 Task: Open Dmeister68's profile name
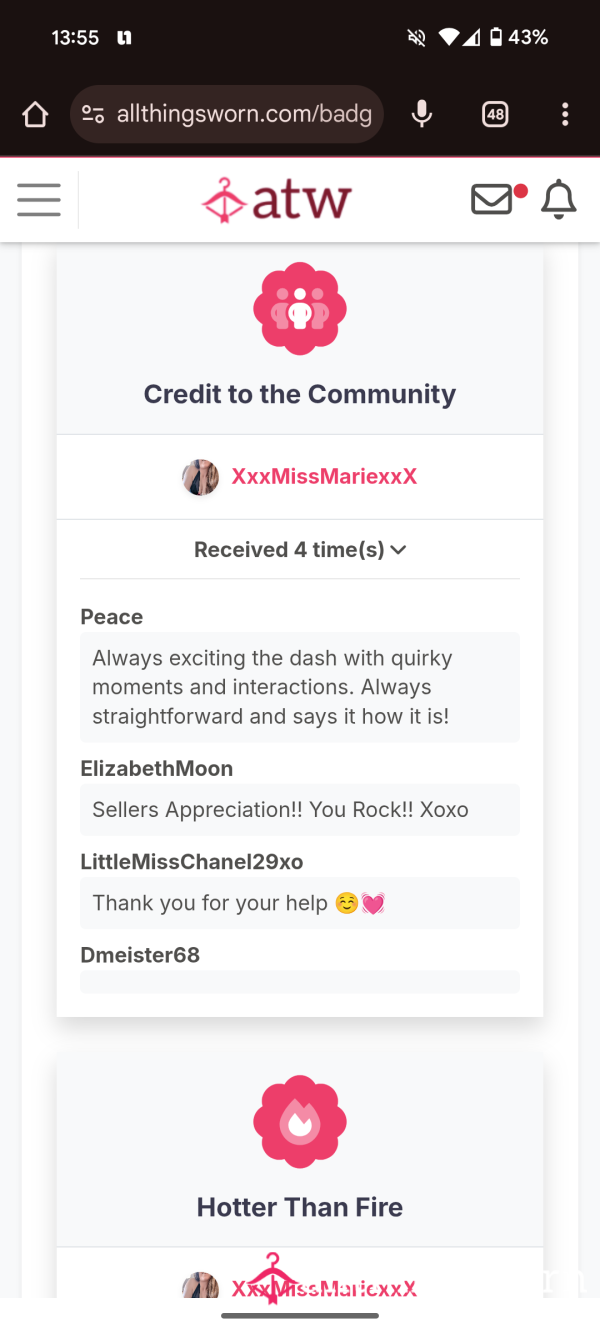coord(140,955)
